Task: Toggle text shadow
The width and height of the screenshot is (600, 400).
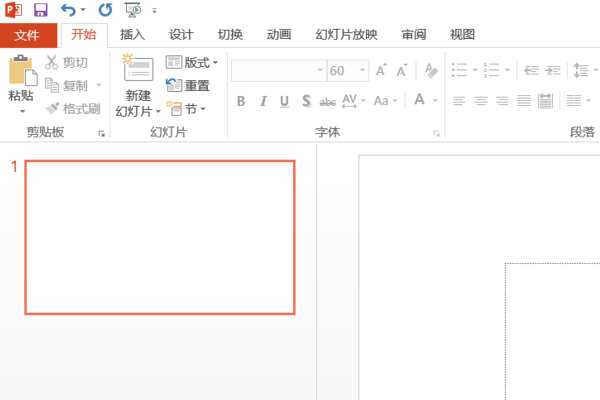Action: (306, 101)
